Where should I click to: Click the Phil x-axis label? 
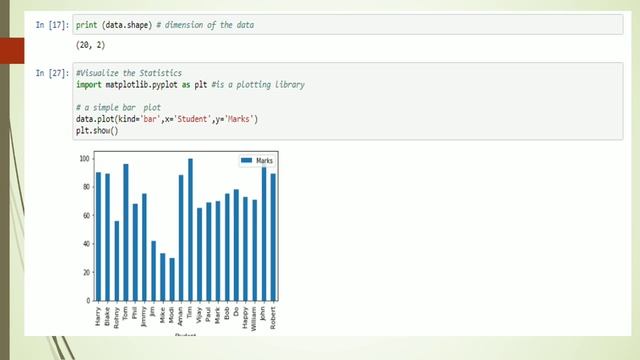click(x=135, y=313)
